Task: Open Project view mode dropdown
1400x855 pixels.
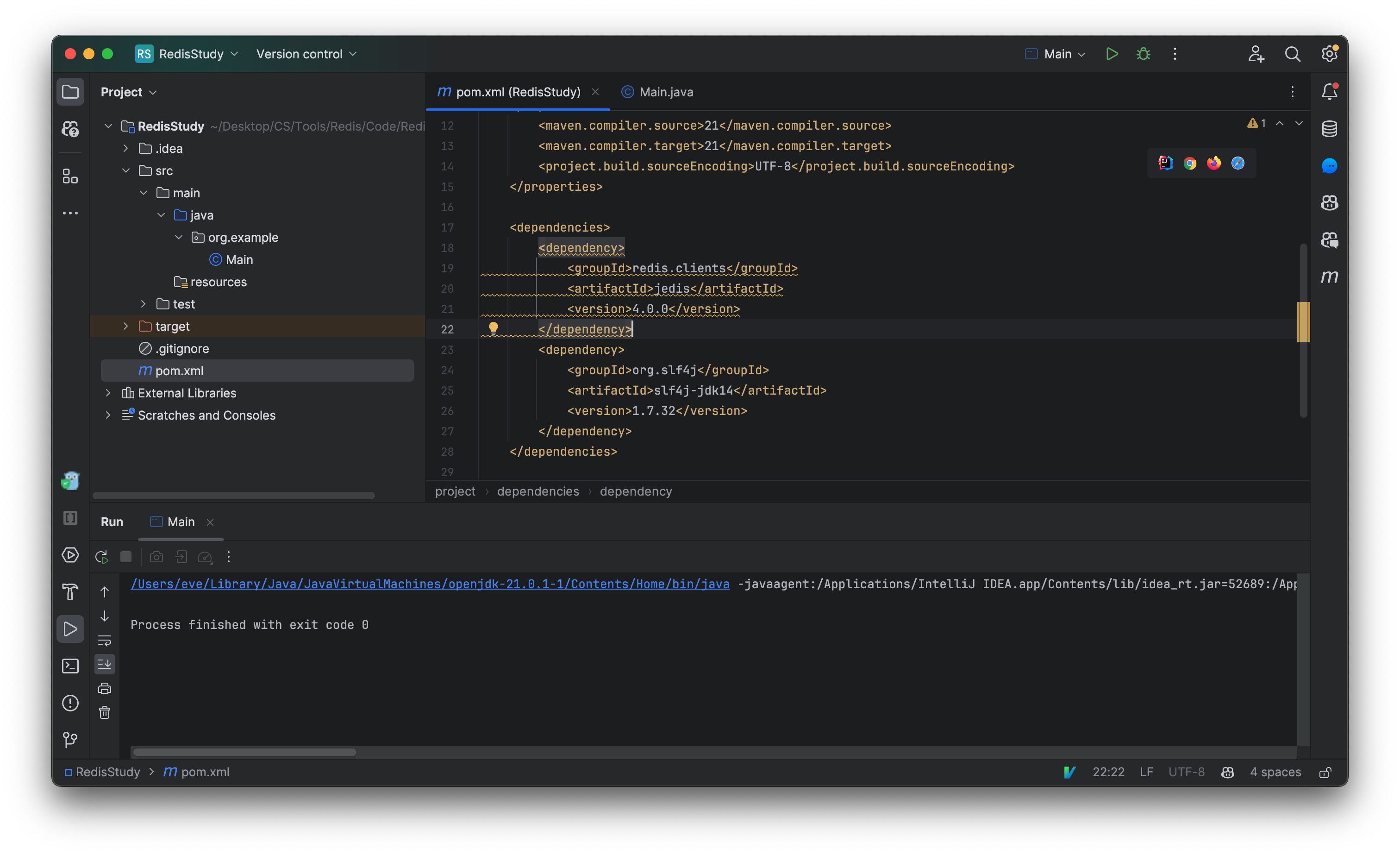Action: (128, 92)
